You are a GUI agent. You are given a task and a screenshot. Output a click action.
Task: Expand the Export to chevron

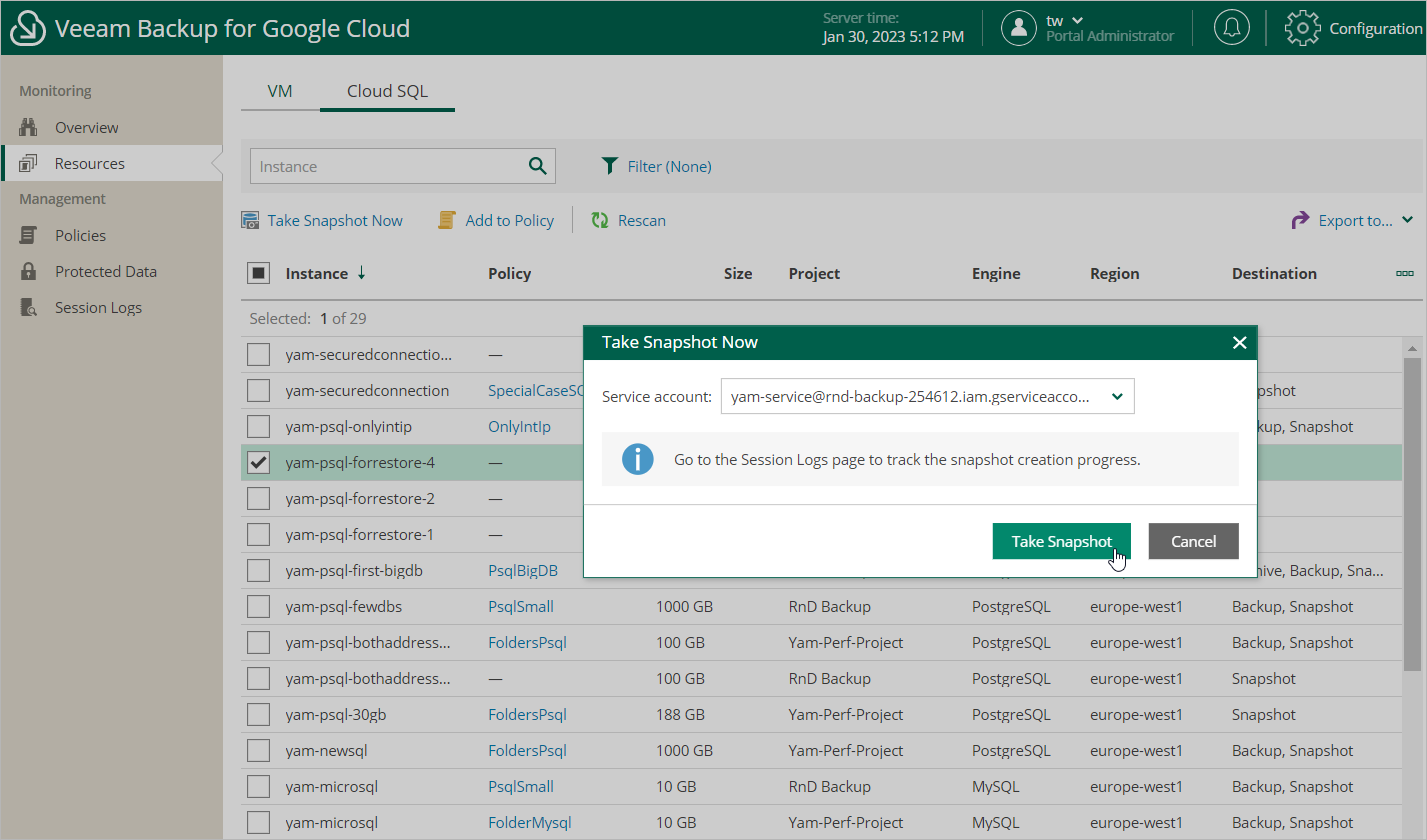pyautogui.click(x=1407, y=221)
